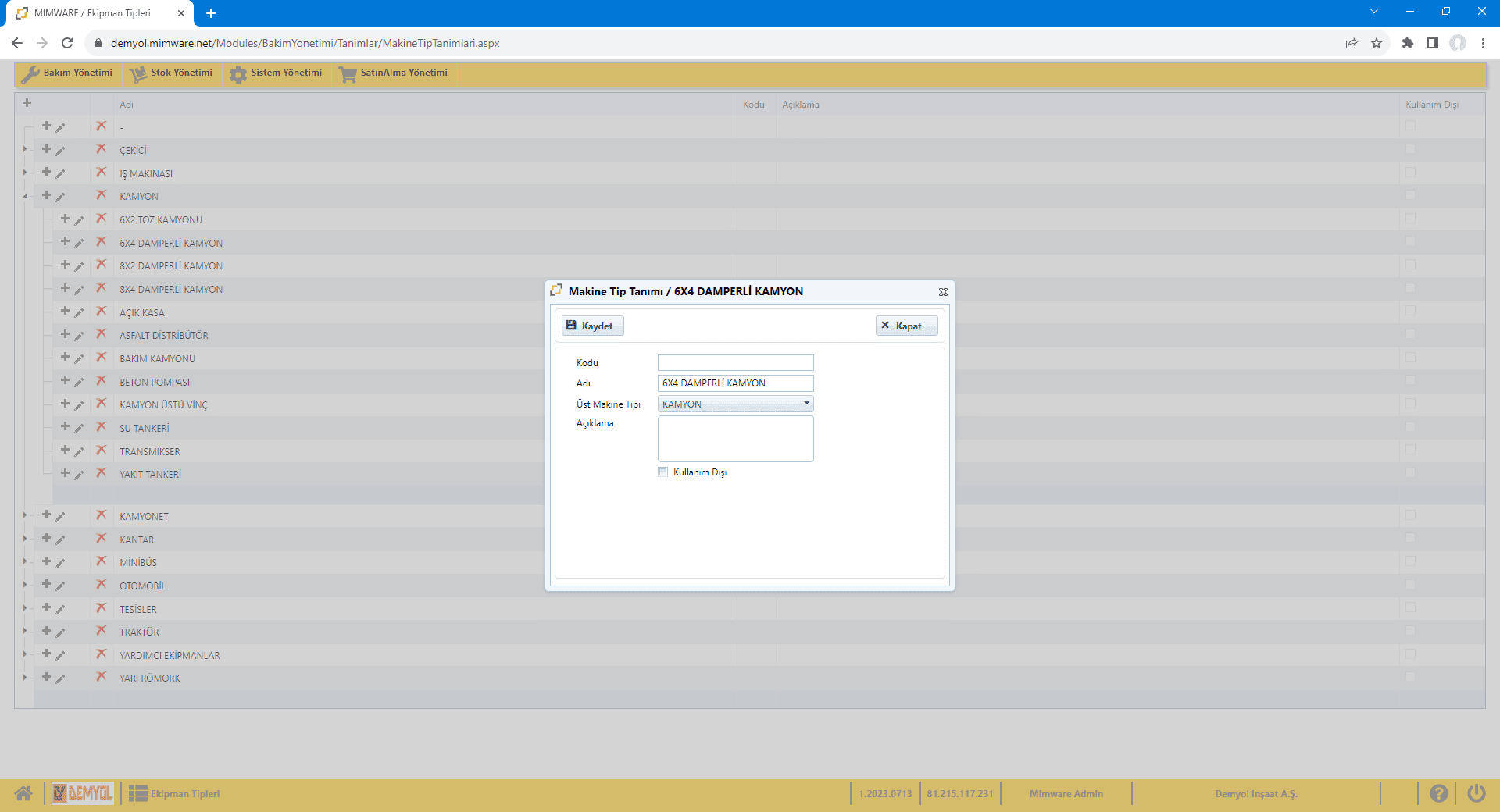Click into the Kodu input field

click(735, 363)
